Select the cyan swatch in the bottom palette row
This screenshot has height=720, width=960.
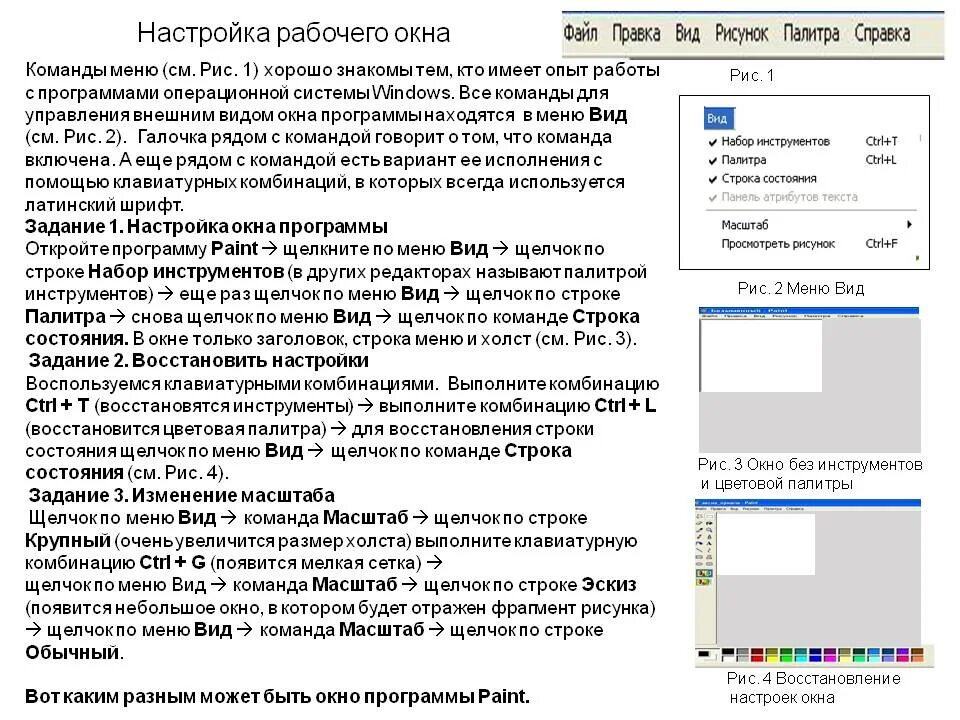click(x=801, y=659)
